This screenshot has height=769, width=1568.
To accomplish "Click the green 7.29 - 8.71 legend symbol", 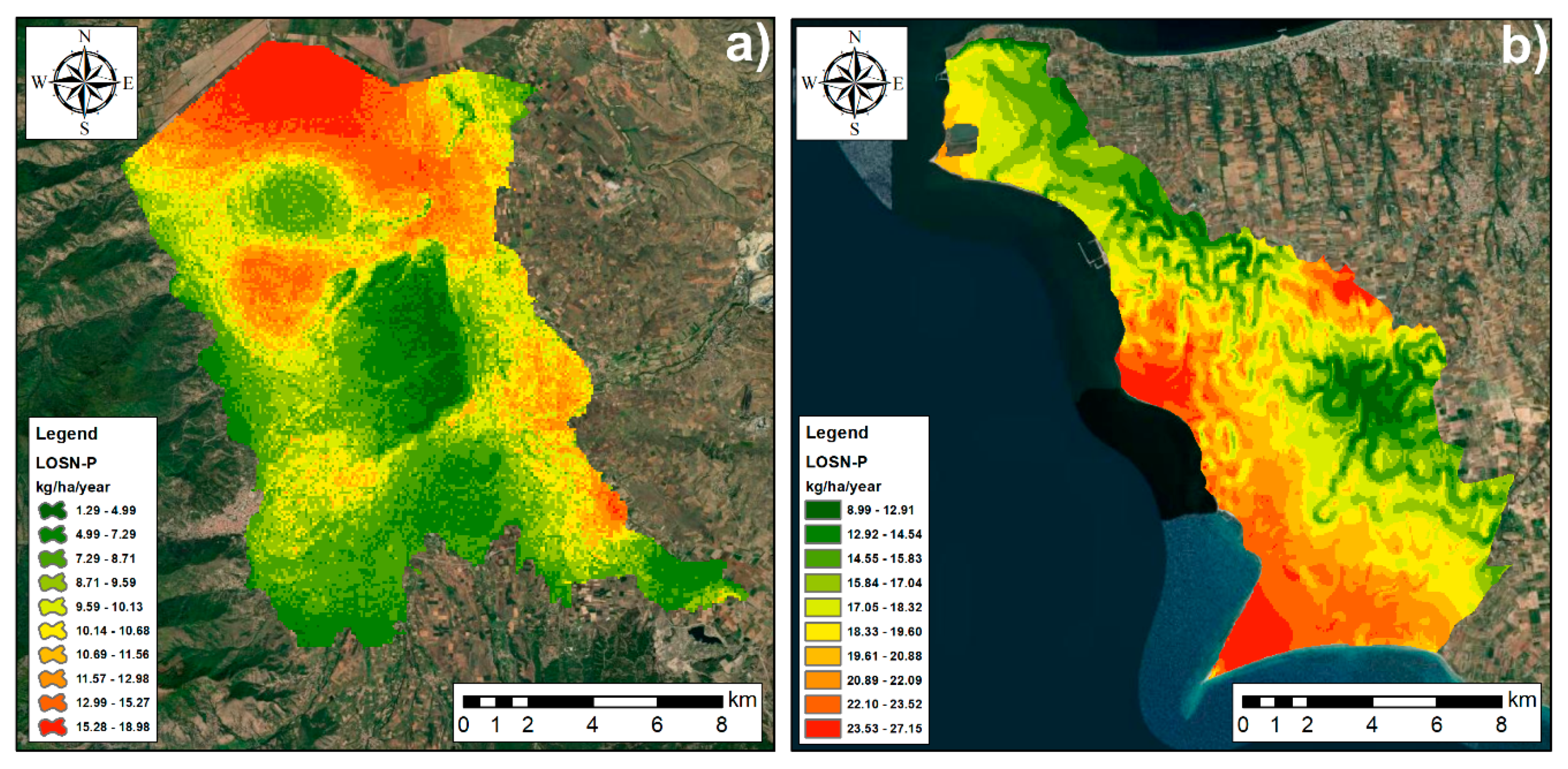I will point(53,558).
